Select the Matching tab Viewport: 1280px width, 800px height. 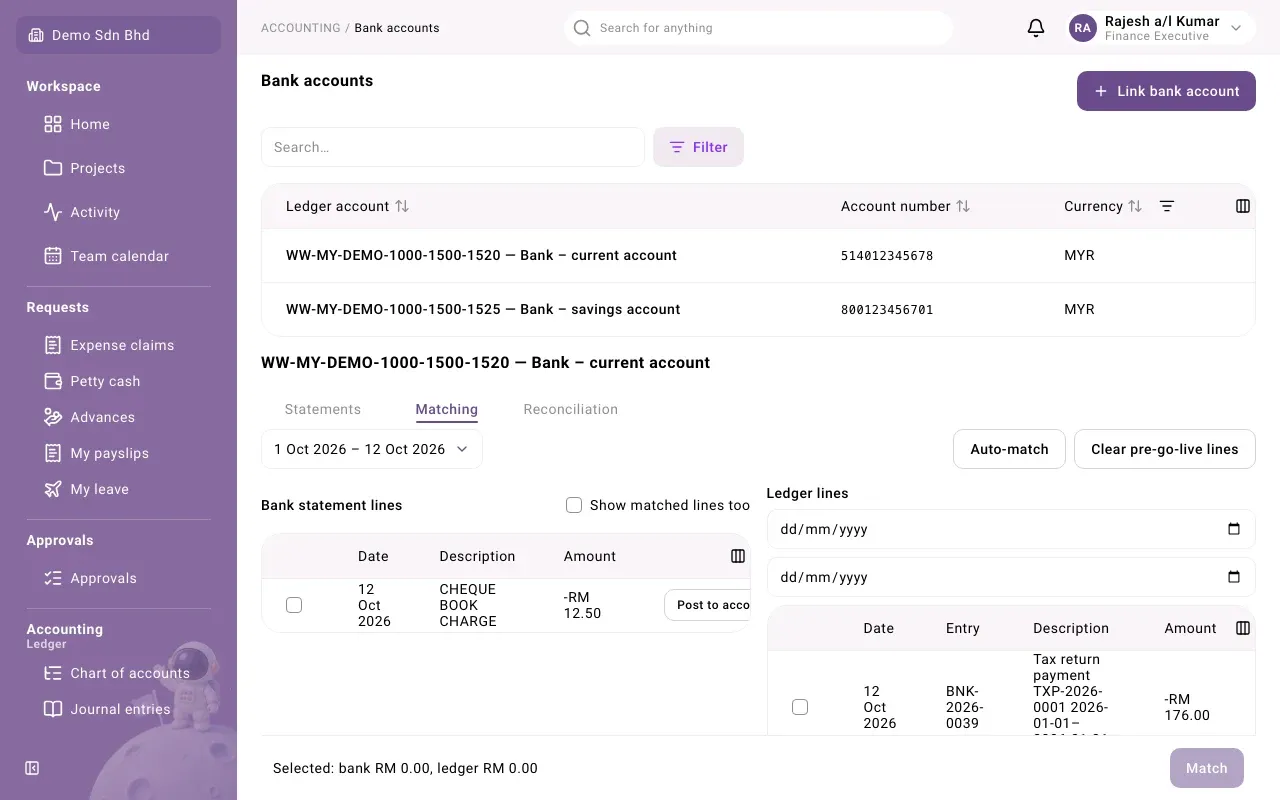coord(447,409)
